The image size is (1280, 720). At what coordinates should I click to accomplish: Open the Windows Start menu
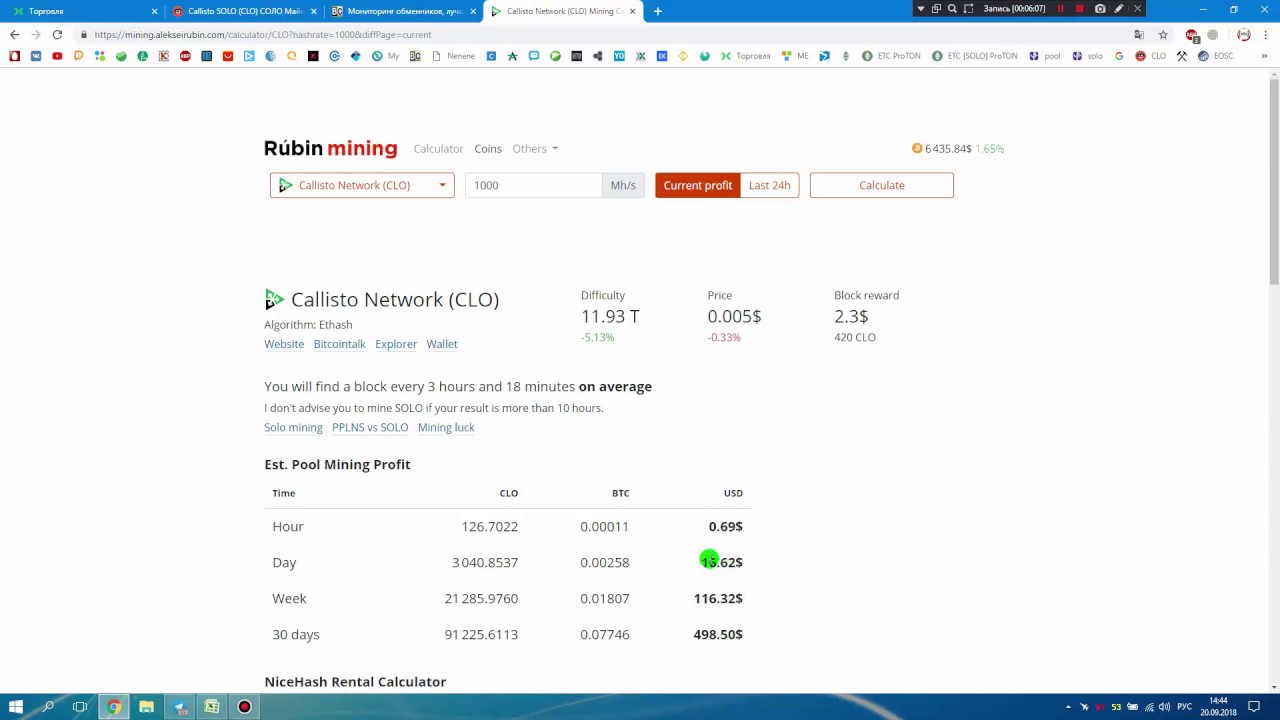point(16,707)
